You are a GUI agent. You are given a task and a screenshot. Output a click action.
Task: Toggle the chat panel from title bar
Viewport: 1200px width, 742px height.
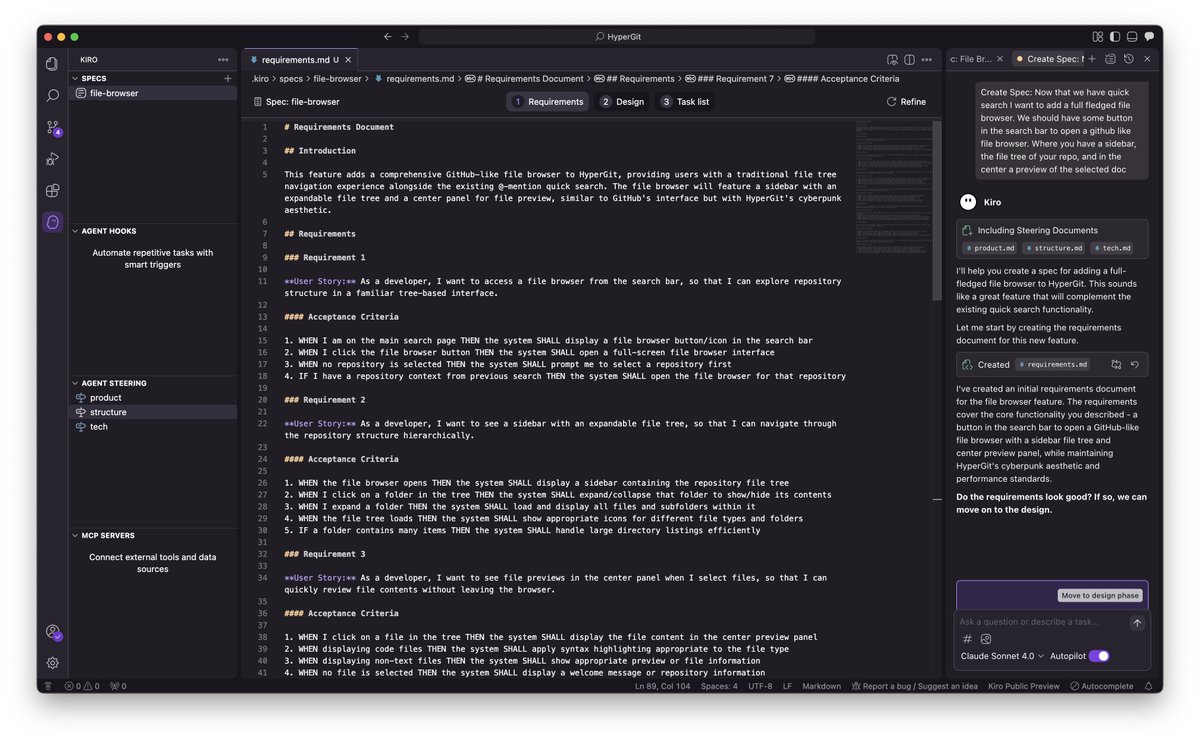click(1150, 36)
